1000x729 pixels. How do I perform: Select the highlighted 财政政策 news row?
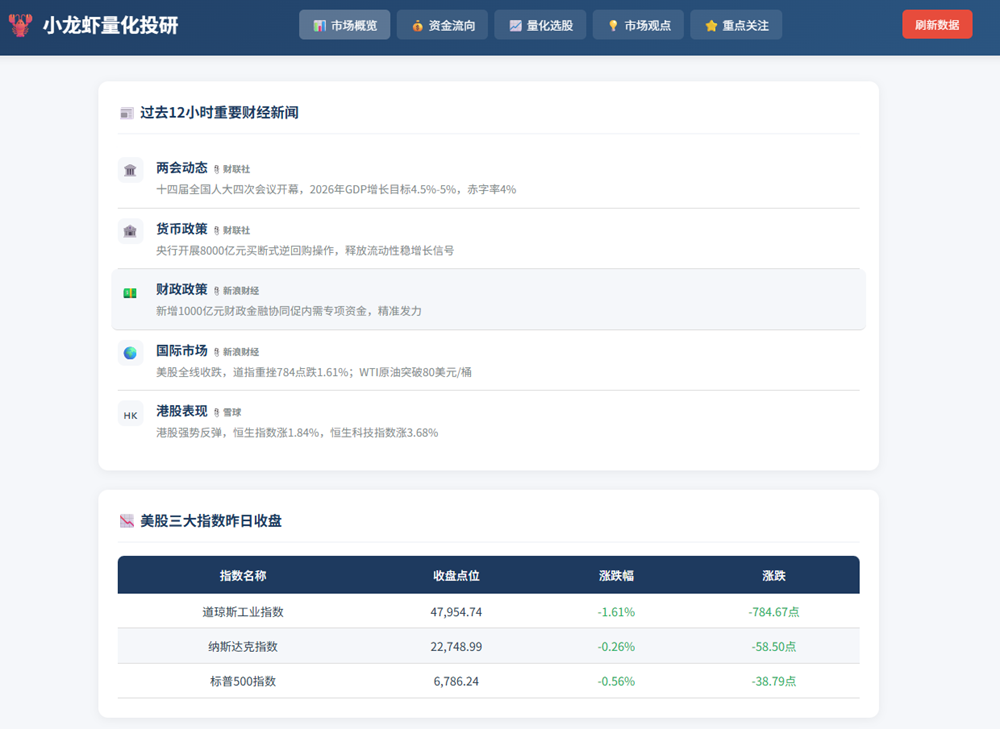click(490, 301)
